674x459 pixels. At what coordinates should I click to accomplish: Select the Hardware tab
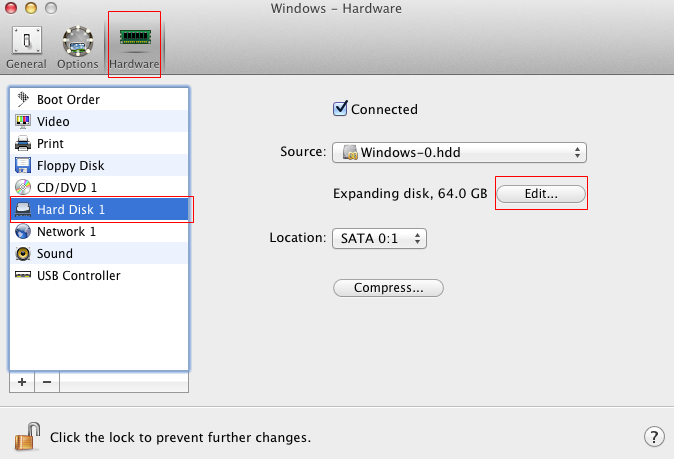134,48
